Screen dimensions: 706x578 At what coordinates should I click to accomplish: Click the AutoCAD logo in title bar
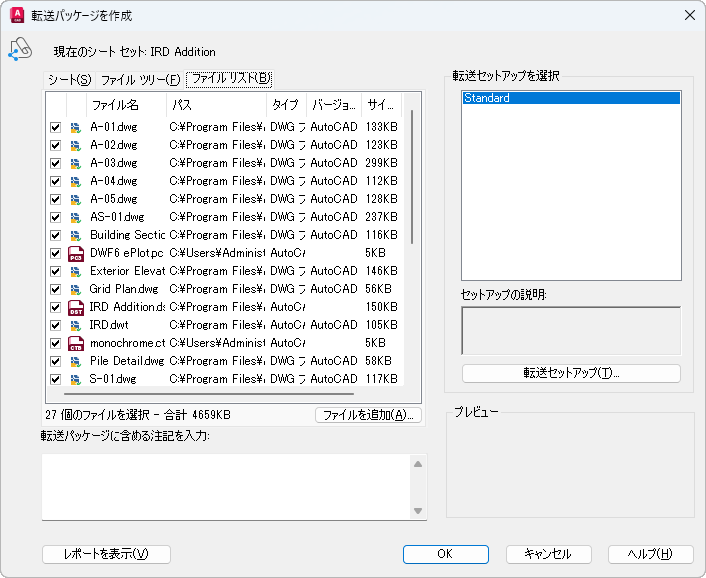(x=17, y=15)
